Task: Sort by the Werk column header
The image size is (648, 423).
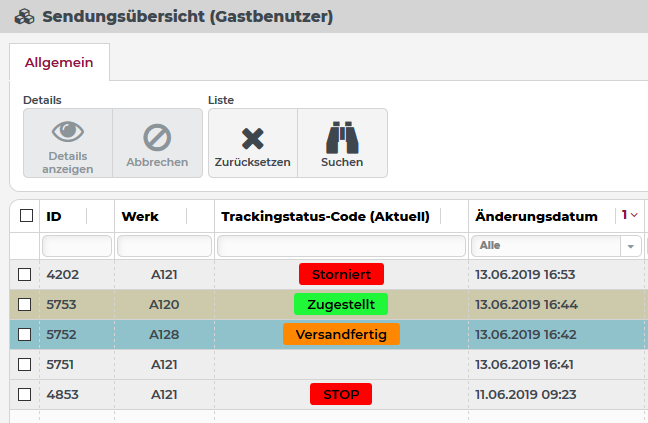Action: coord(140,216)
